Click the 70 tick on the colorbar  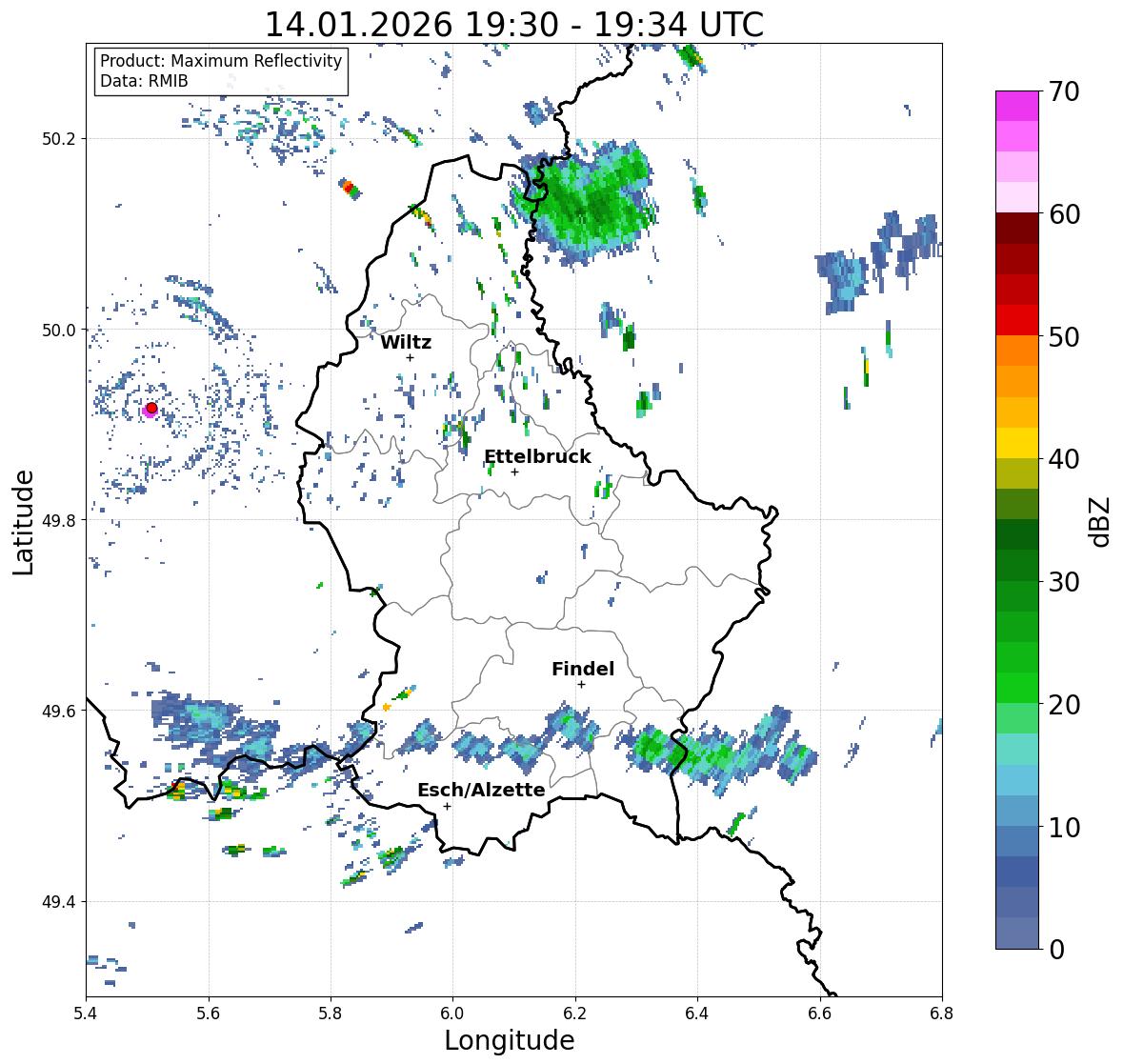(1064, 91)
